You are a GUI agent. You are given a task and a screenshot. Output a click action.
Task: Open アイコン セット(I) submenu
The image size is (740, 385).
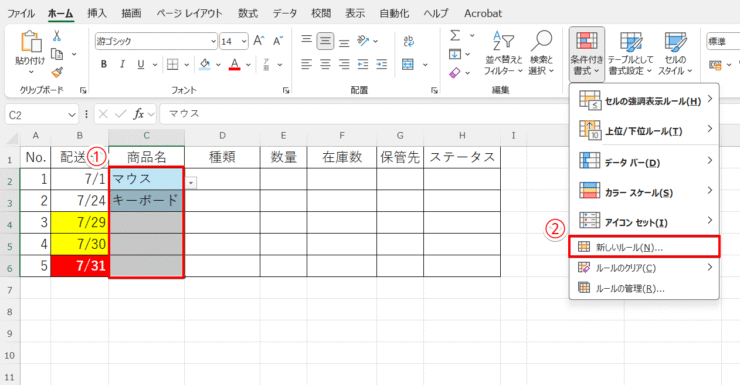pos(644,222)
